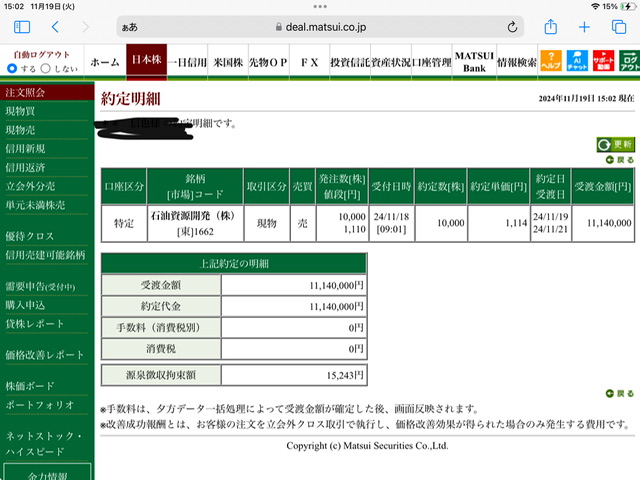Image resolution: width=640 pixels, height=480 pixels.
Task: Click the three-dots multitasking icon at top
Action: 320,7
